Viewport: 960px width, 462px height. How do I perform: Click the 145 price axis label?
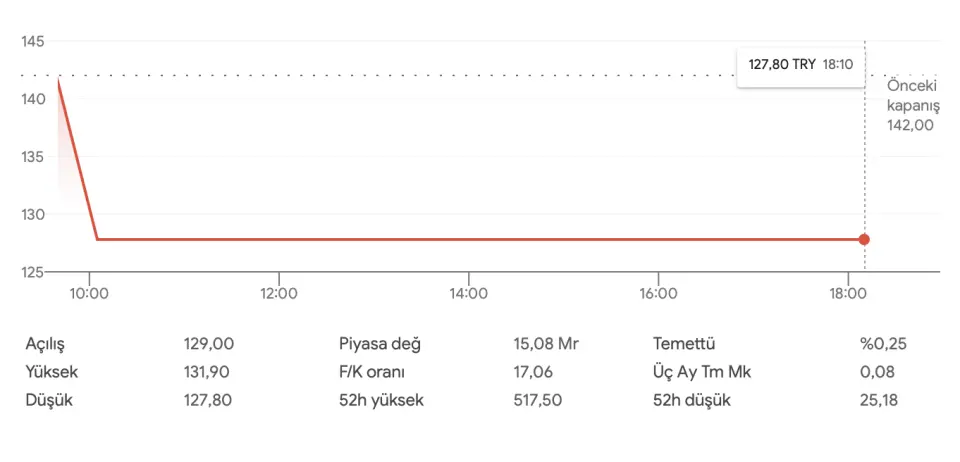click(x=32, y=42)
